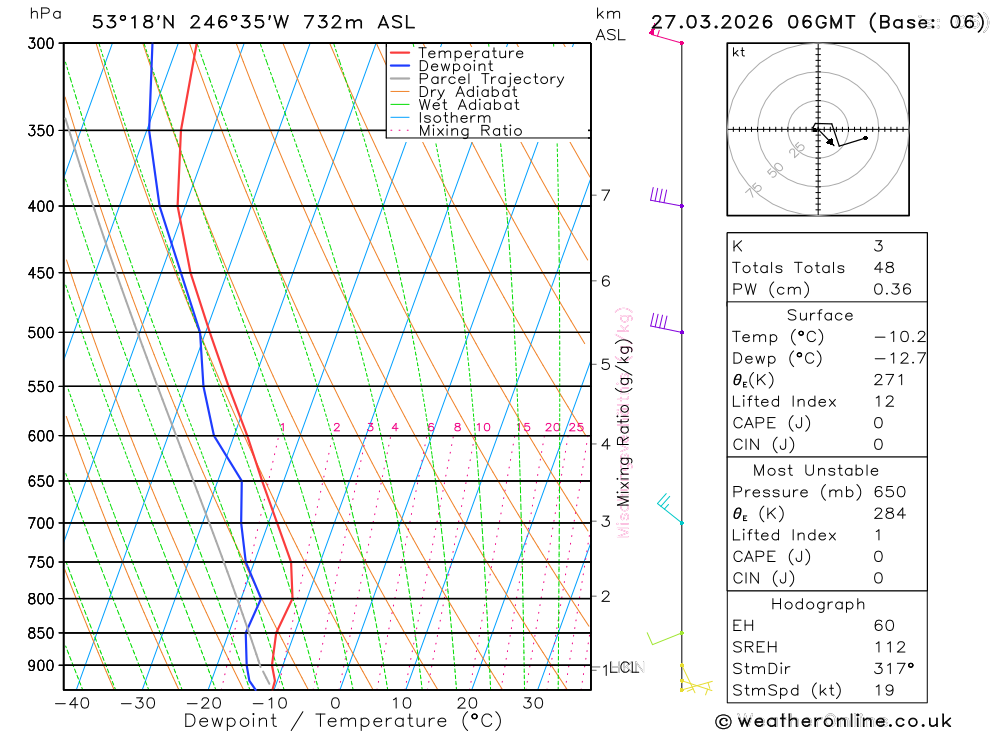Select the -20 temperature axis tick
Viewport: 1000px width, 733px height.
tap(203, 703)
